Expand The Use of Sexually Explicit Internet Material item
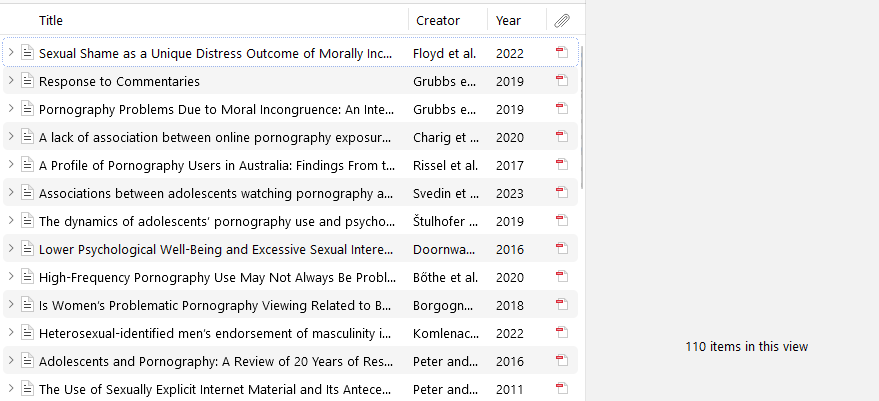 click(x=11, y=389)
